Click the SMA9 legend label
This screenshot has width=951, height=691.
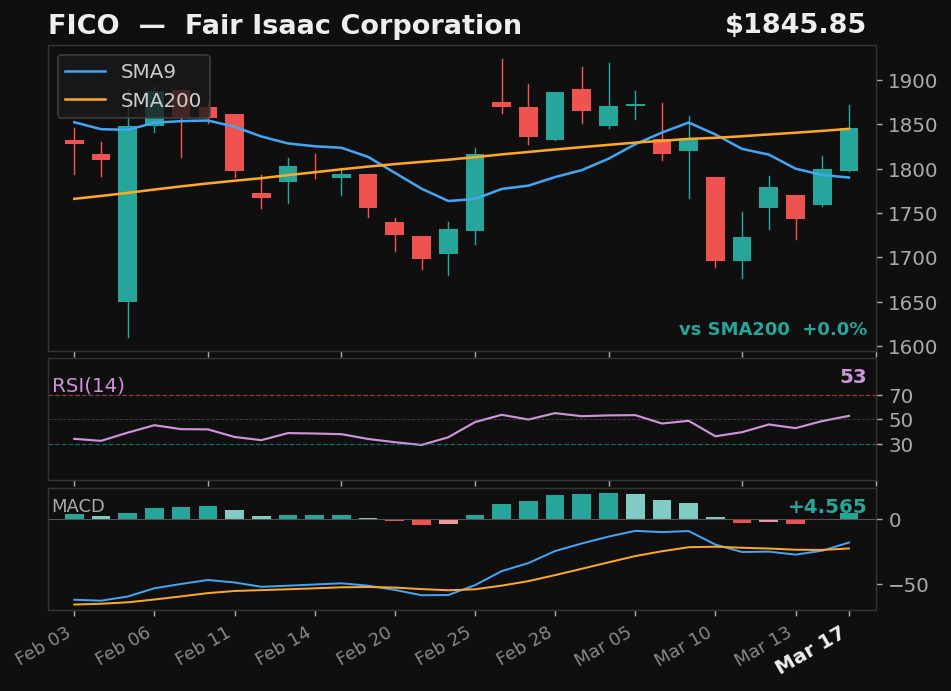148,72
